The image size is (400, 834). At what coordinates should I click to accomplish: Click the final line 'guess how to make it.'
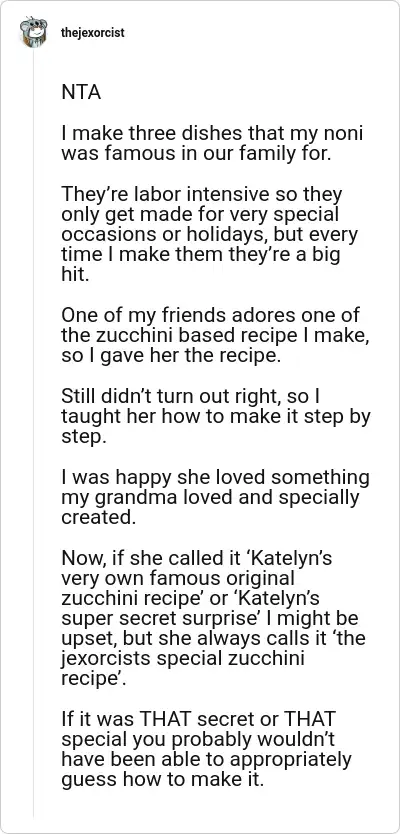(x=163, y=780)
